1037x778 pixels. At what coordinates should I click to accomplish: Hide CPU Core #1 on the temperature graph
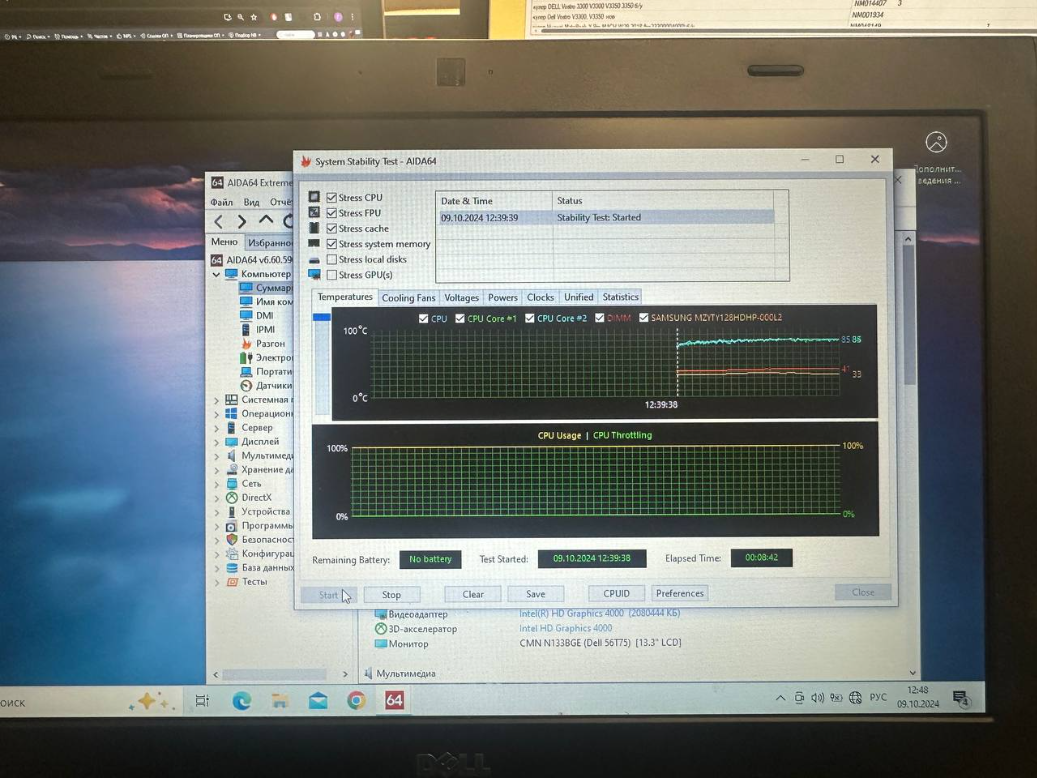click(460, 318)
